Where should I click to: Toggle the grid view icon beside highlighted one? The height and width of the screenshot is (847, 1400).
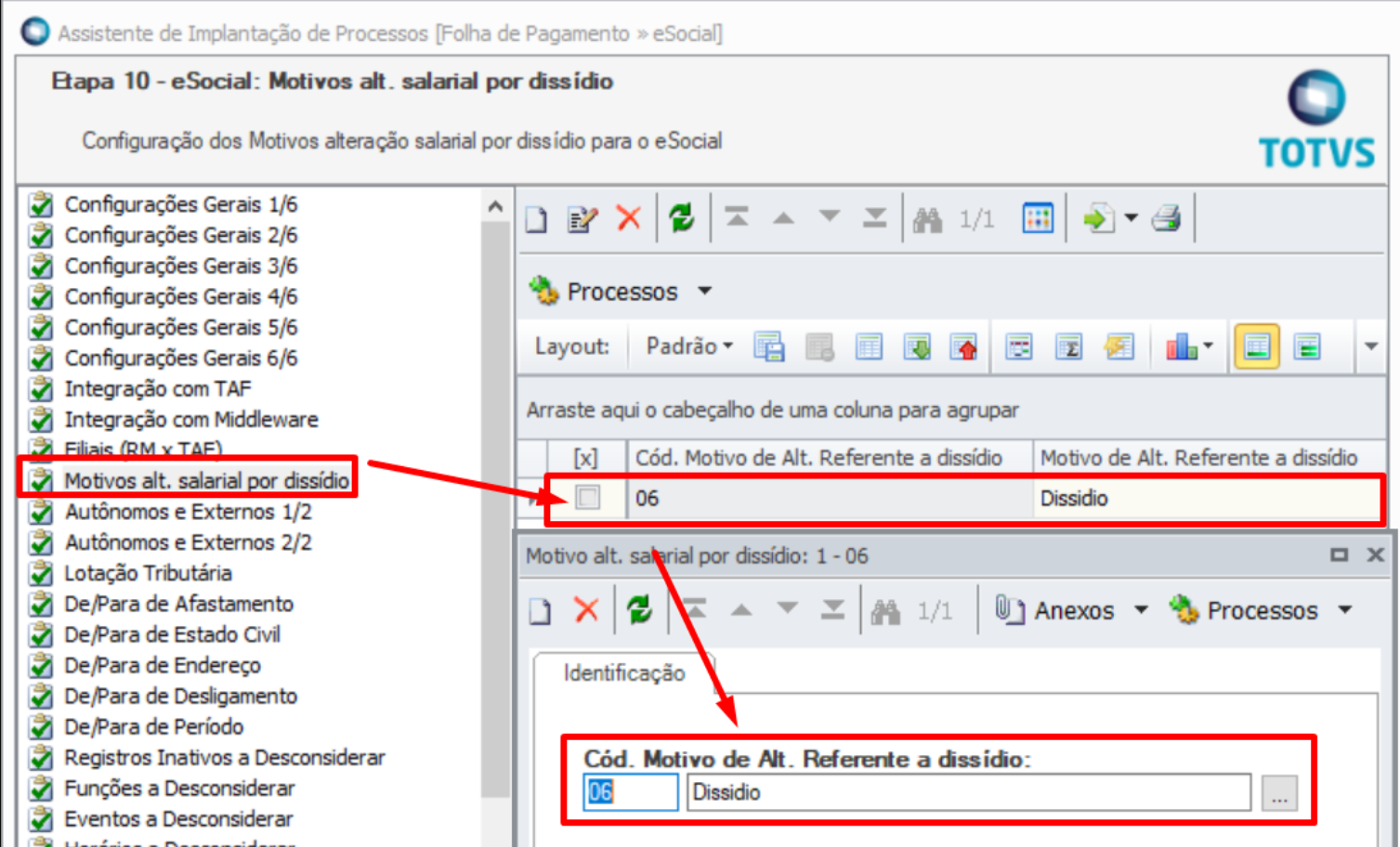click(x=1307, y=347)
